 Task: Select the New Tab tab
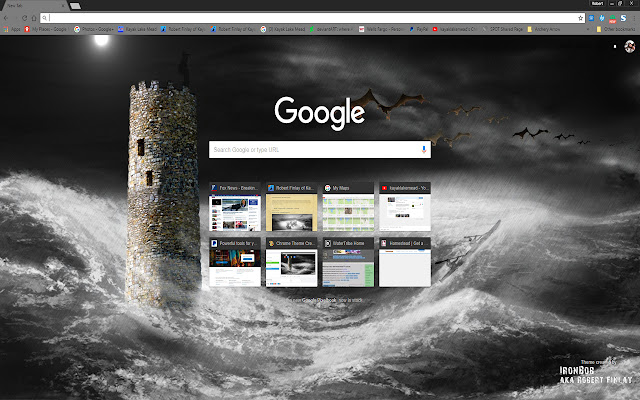pyautogui.click(x=33, y=6)
